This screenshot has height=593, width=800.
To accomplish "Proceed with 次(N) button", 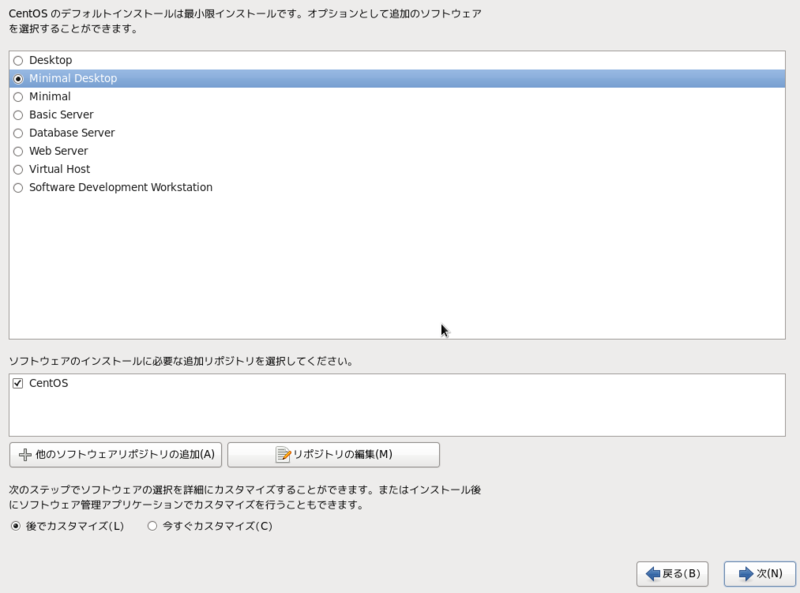I will pos(760,574).
